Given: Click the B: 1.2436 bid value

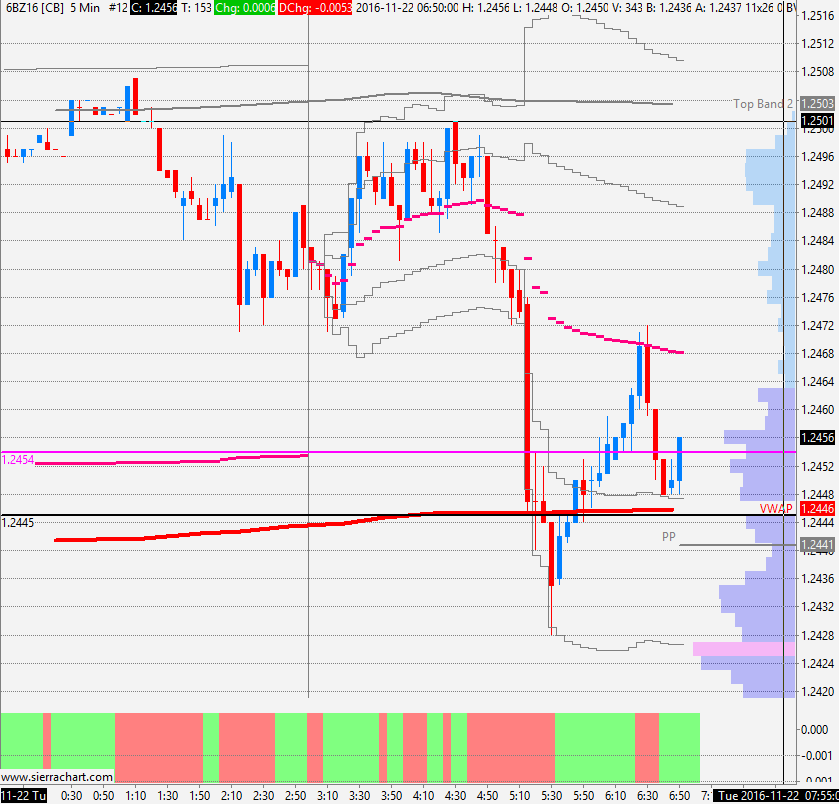Looking at the screenshot, I should tap(671, 7).
